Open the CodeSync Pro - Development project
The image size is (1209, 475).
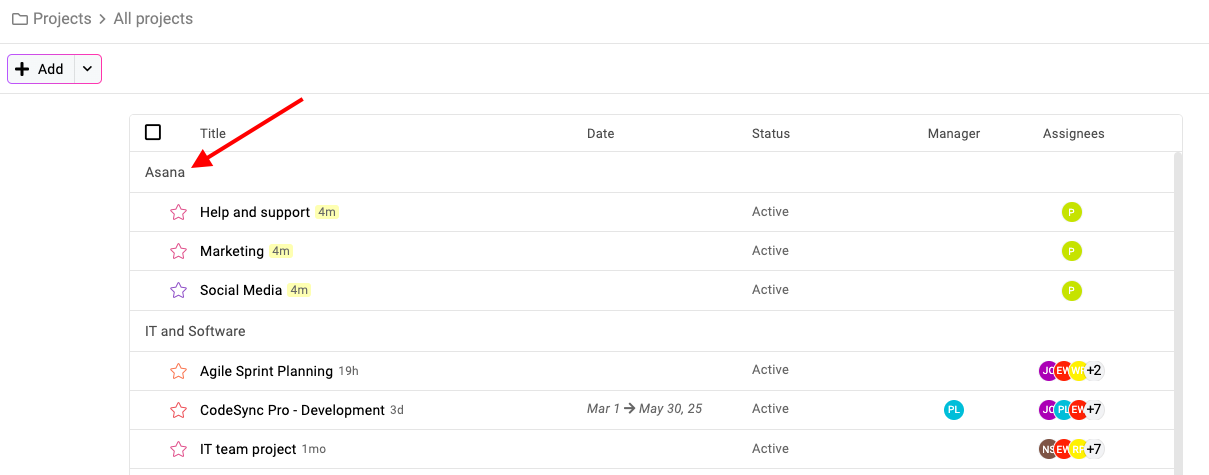coord(292,410)
